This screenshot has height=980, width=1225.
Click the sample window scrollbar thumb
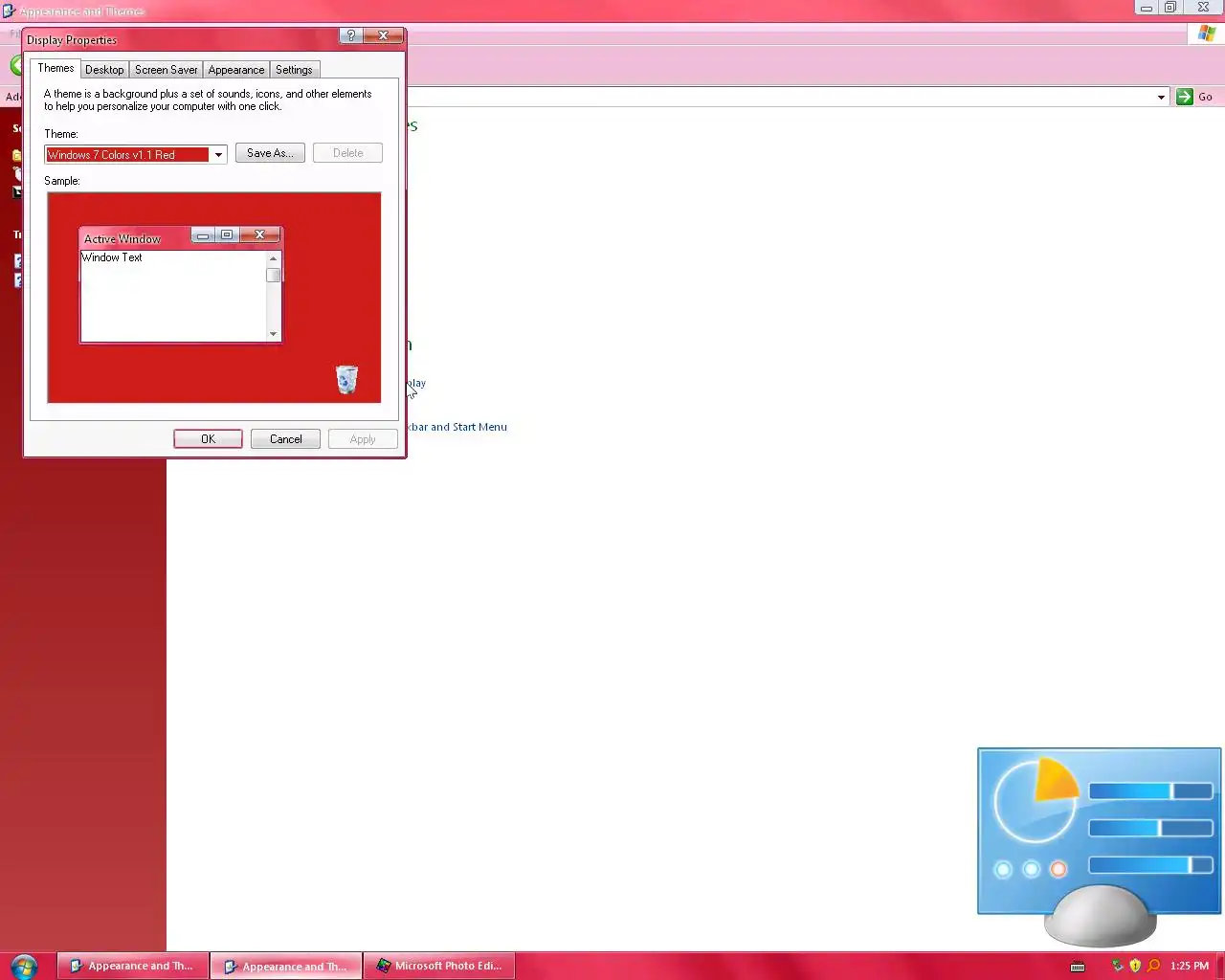(x=274, y=275)
